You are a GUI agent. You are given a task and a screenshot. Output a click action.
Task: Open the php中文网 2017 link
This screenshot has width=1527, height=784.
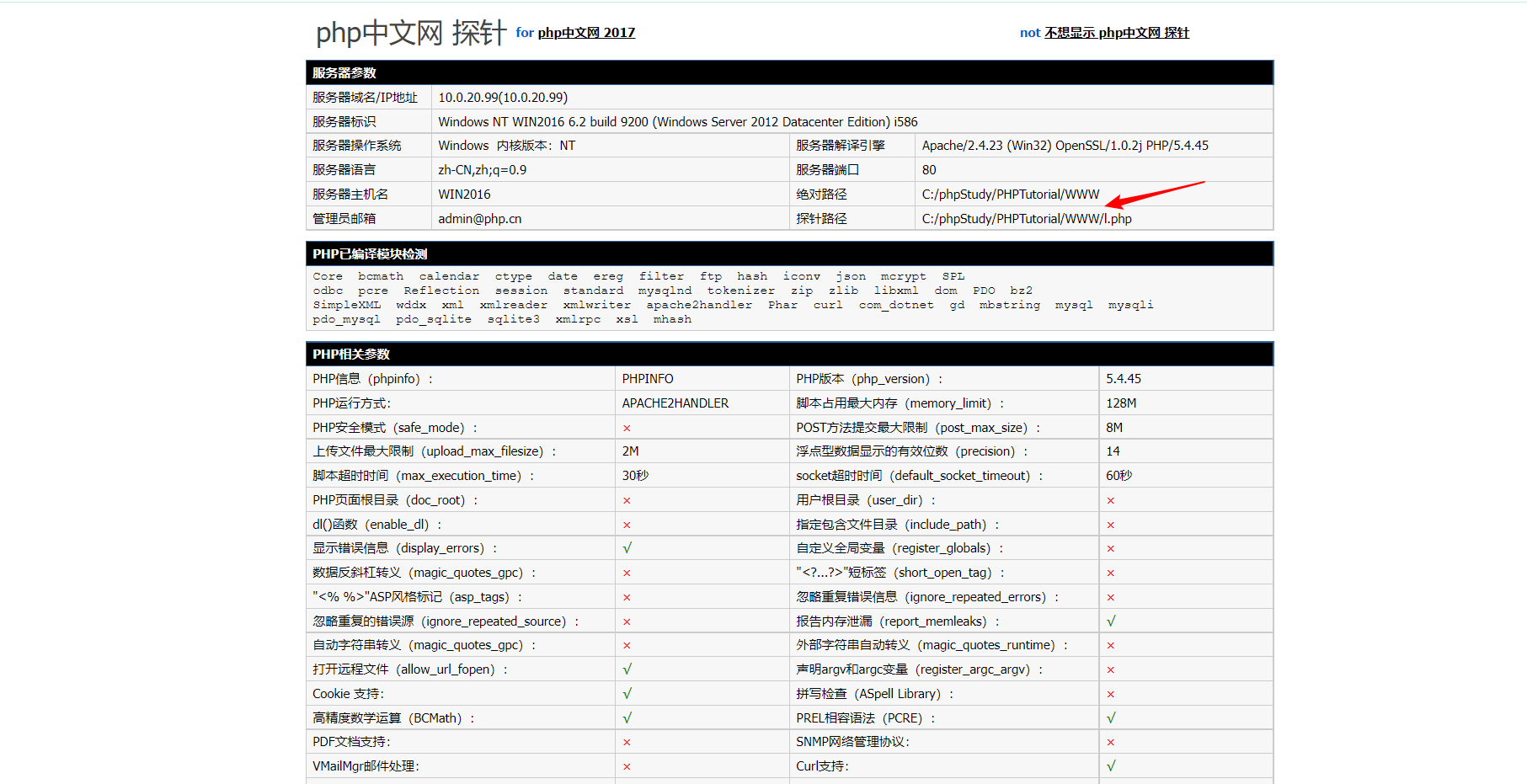586,33
